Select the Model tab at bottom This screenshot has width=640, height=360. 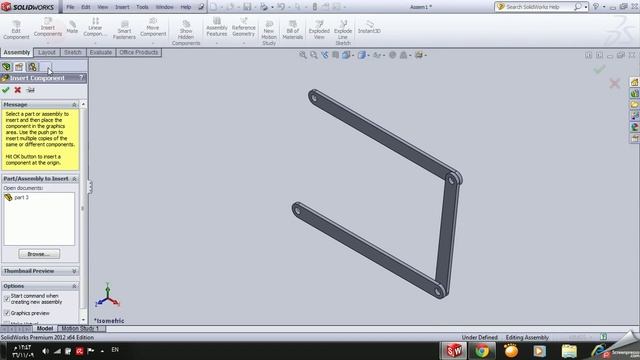coord(44,328)
